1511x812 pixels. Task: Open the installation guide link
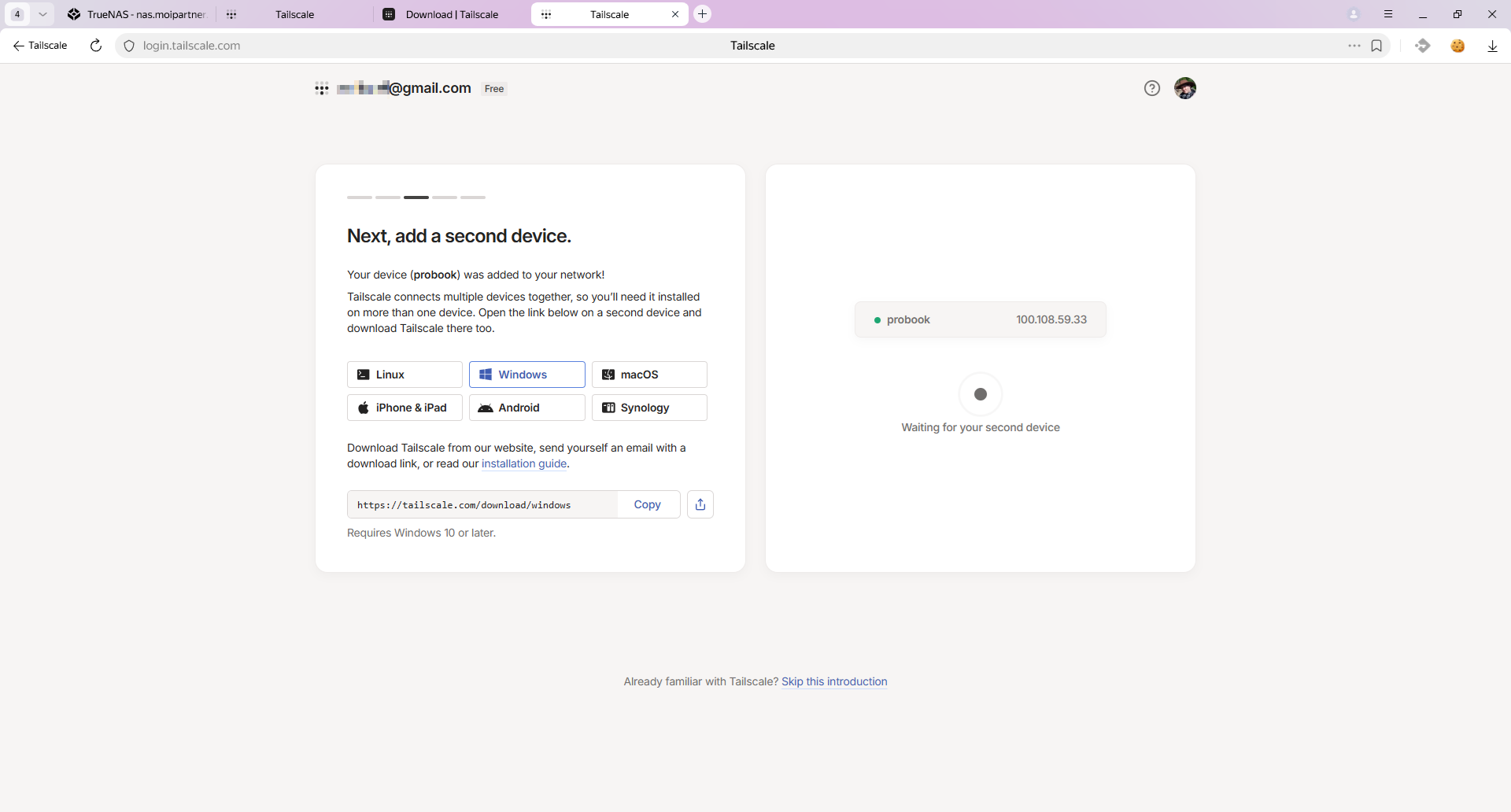coord(524,464)
